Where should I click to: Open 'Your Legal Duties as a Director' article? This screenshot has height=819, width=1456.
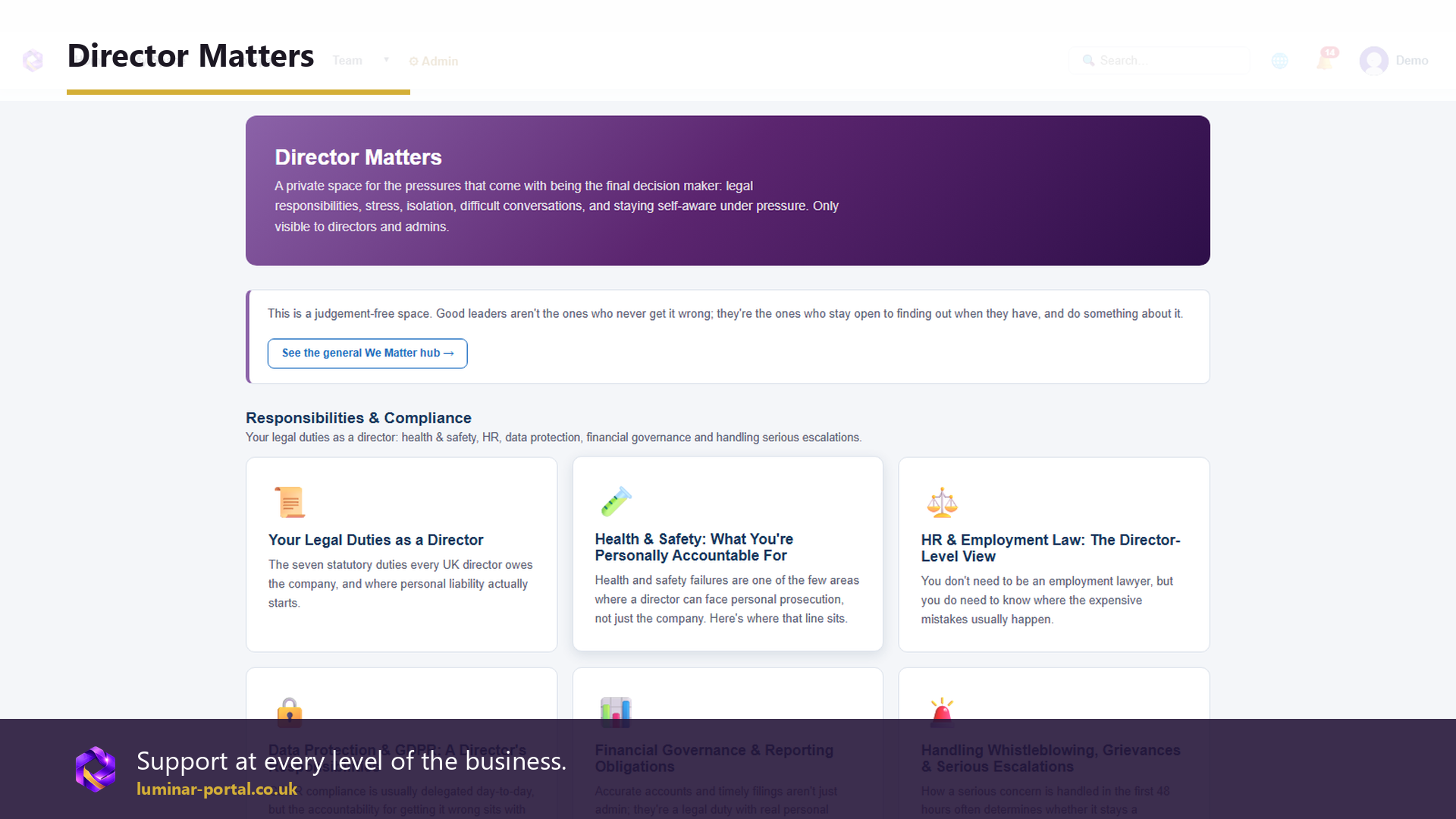point(375,540)
